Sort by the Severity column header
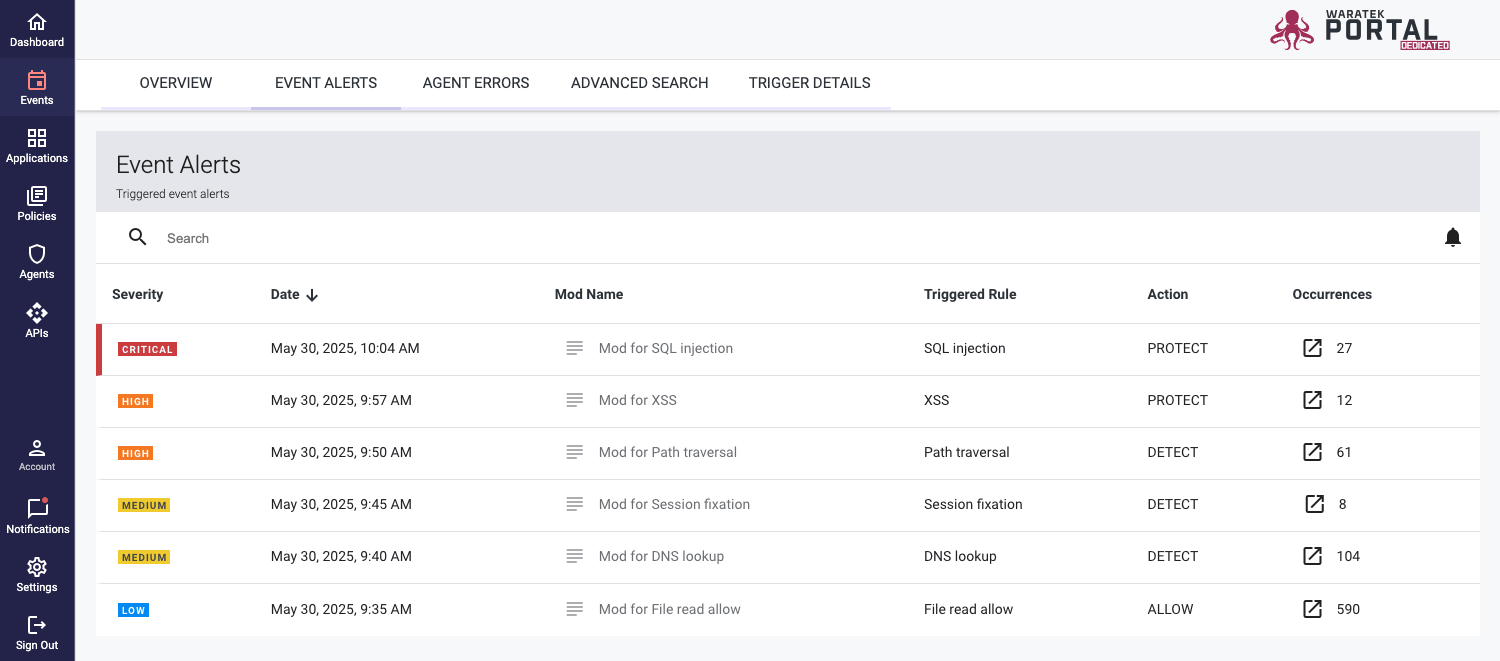 (138, 294)
